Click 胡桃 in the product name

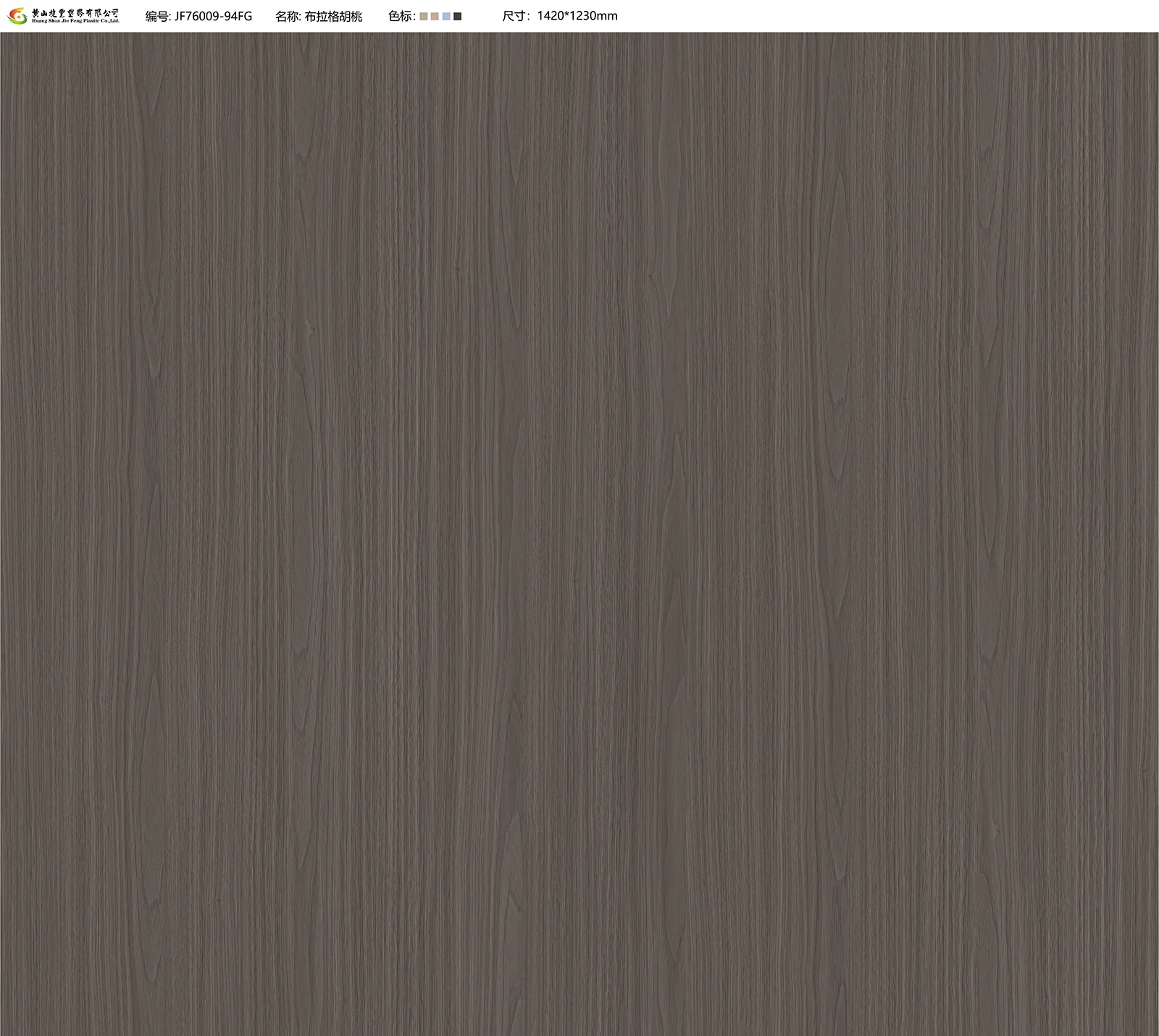click(351, 16)
